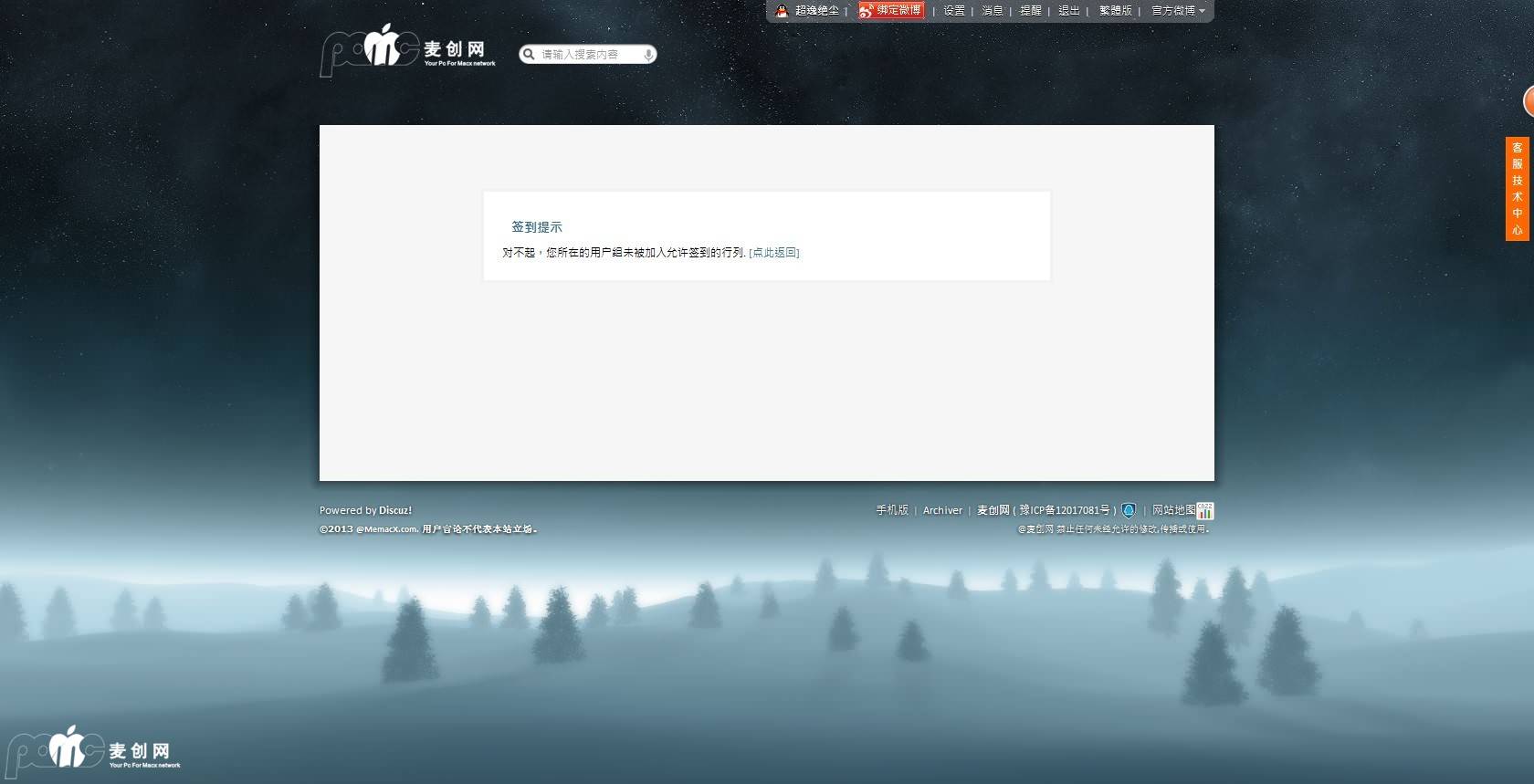1534x784 pixels.
Task: Click the 豫ICP备12017081号 registration link
Action: (x=1065, y=510)
